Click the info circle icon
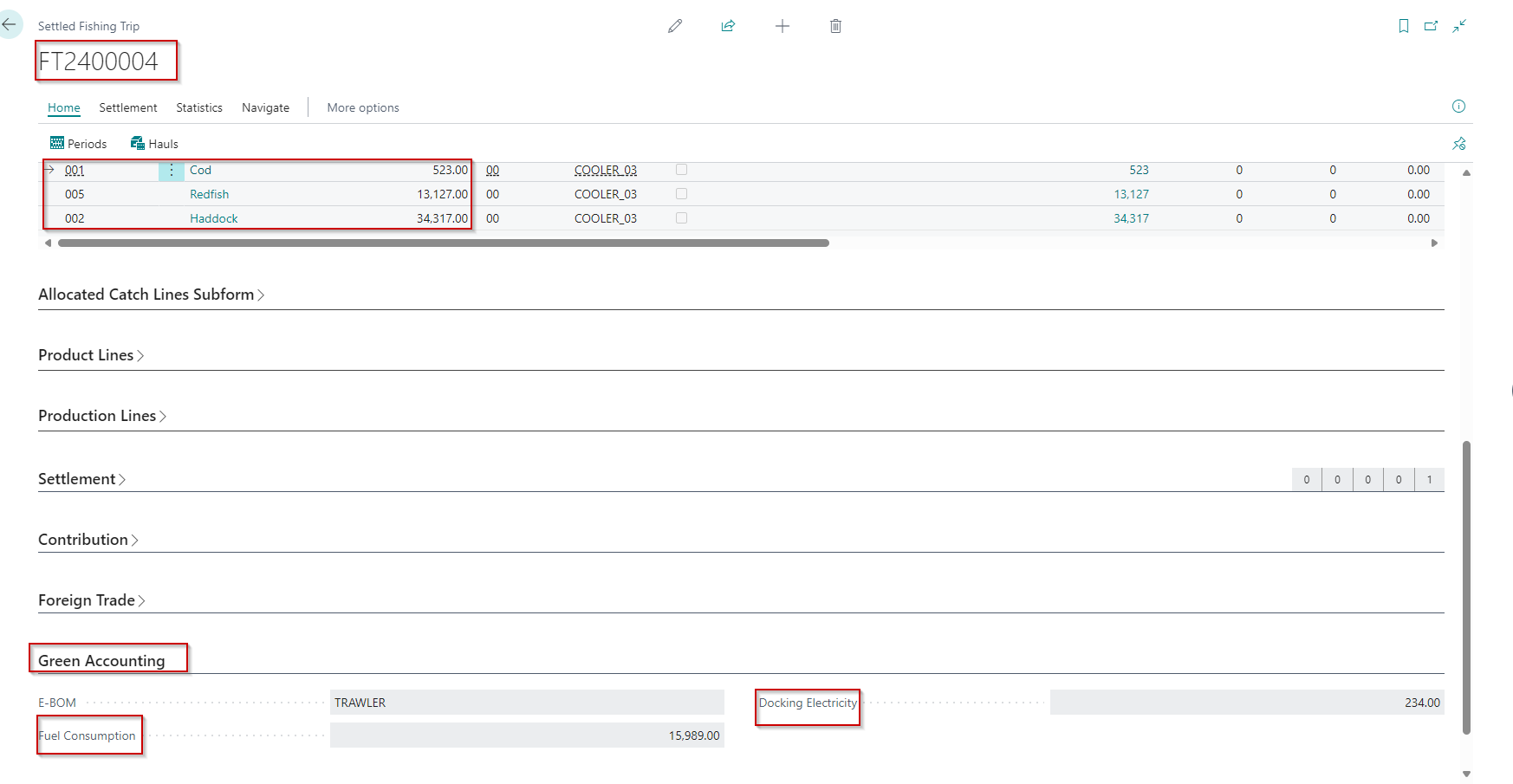 1458,107
